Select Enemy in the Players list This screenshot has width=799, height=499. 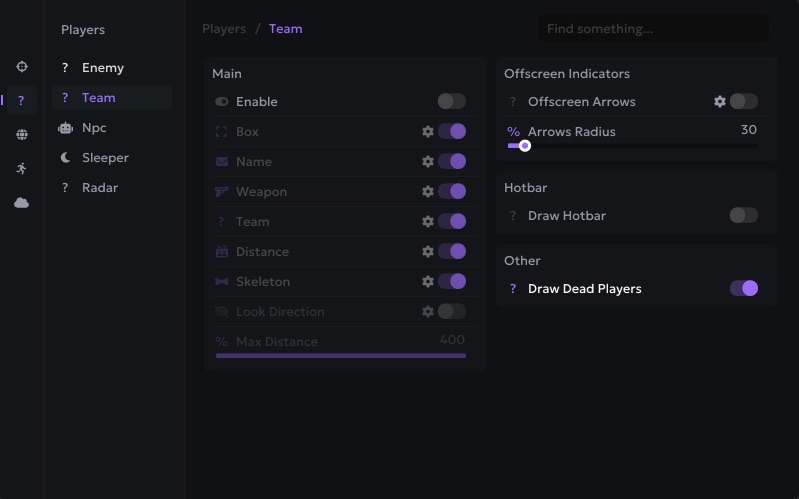coord(103,68)
